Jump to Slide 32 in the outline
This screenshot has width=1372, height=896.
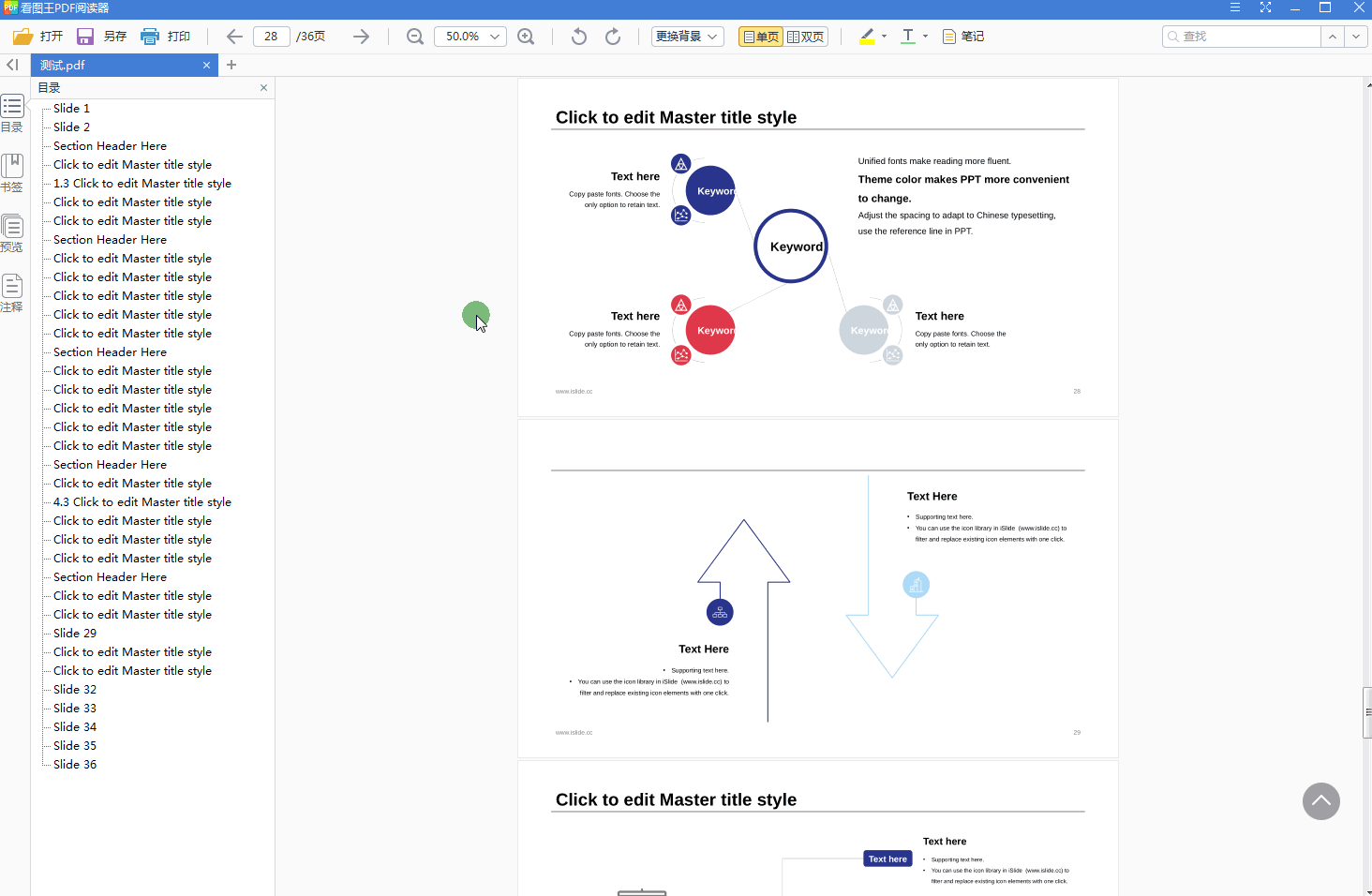pyautogui.click(x=75, y=690)
